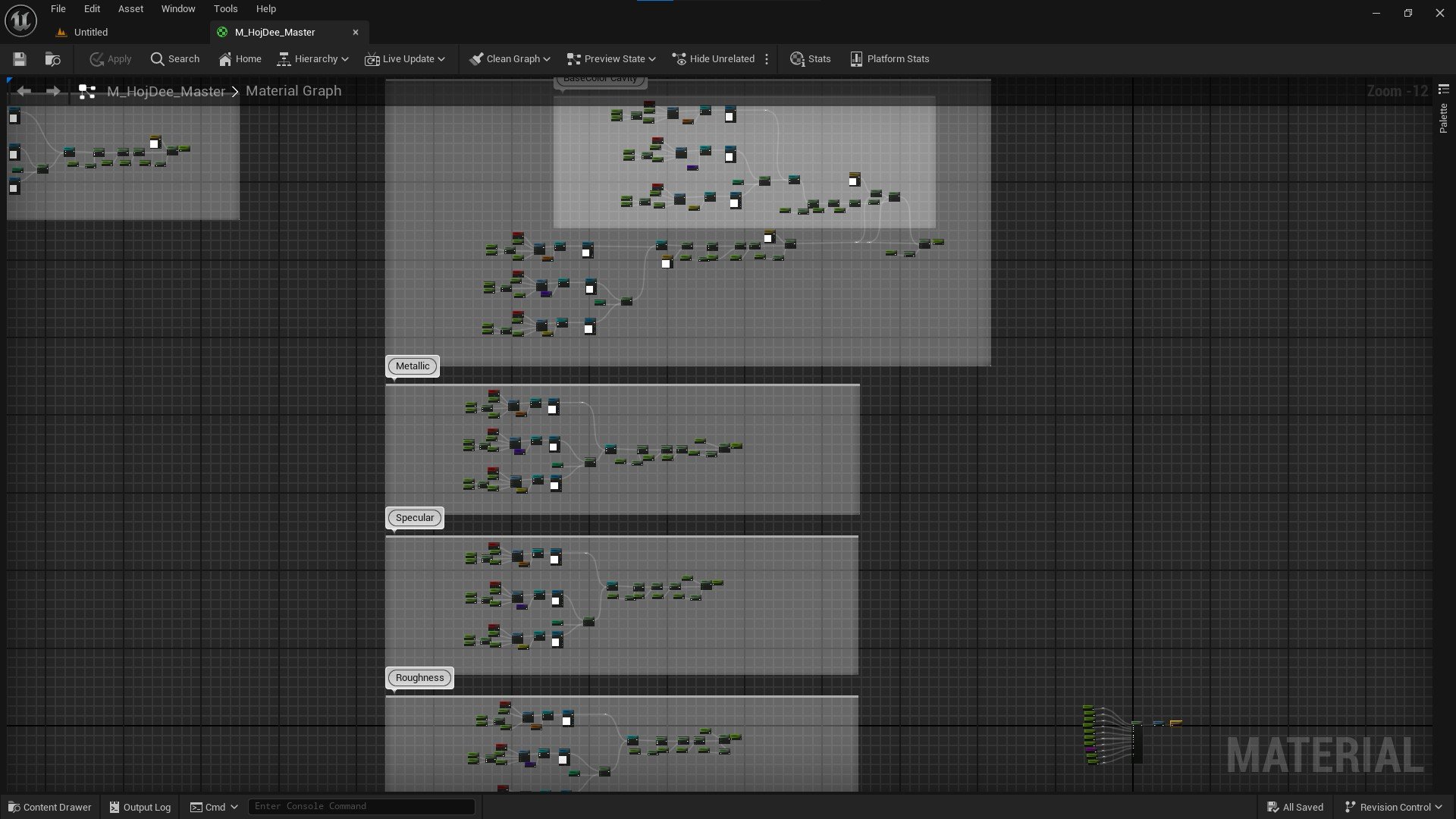This screenshot has width=1456, height=819.
Task: Click the Save asset icon
Action: click(x=20, y=59)
